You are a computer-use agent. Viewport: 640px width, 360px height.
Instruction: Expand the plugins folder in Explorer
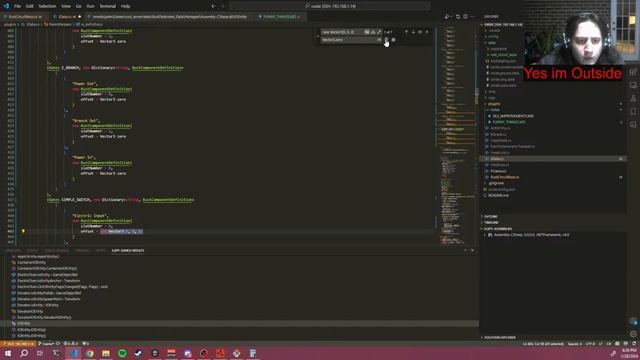point(494,104)
